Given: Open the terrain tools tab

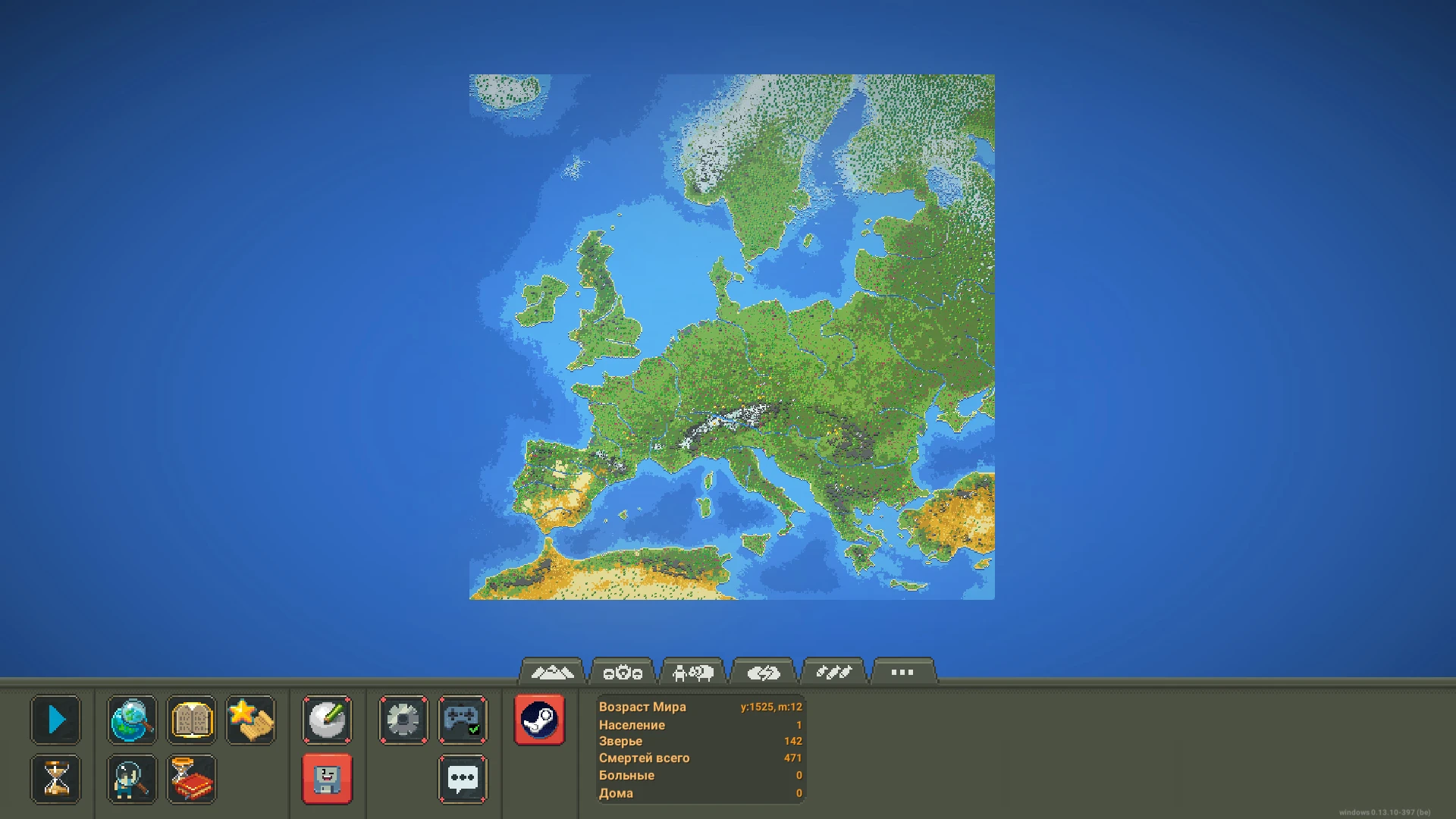Looking at the screenshot, I should (x=553, y=670).
